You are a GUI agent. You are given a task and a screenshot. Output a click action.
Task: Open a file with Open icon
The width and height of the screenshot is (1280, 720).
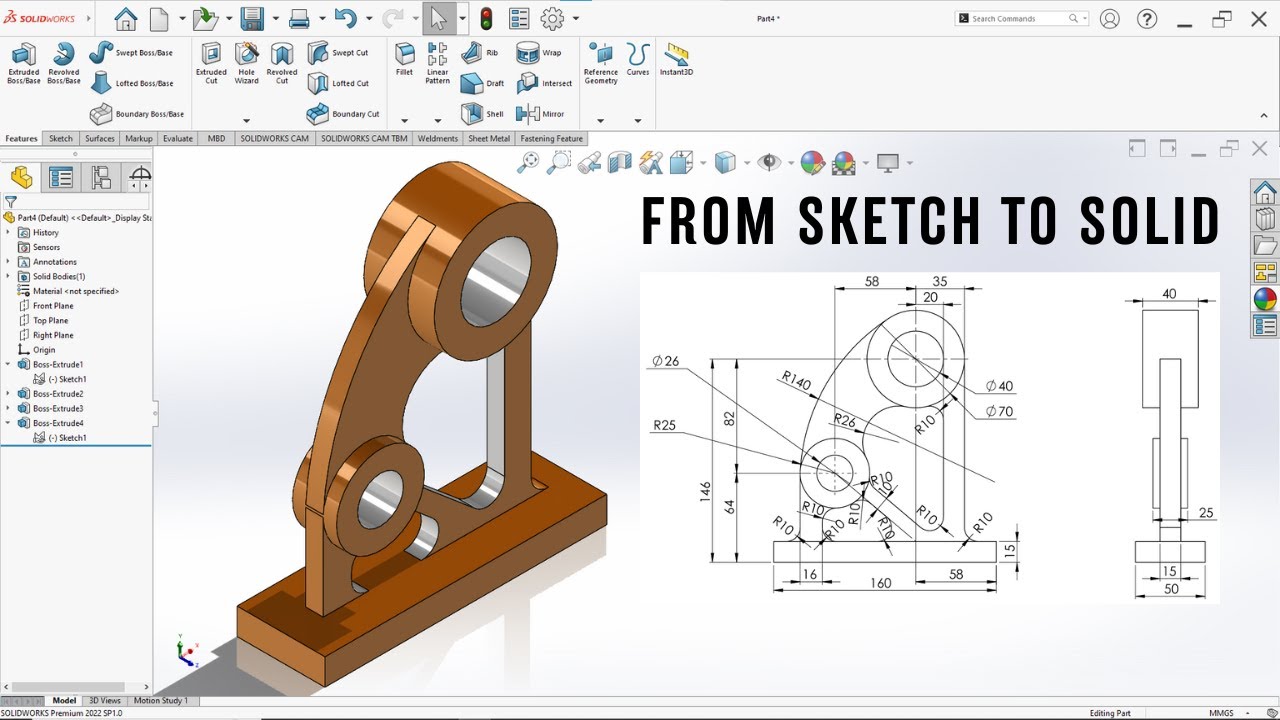(x=205, y=18)
